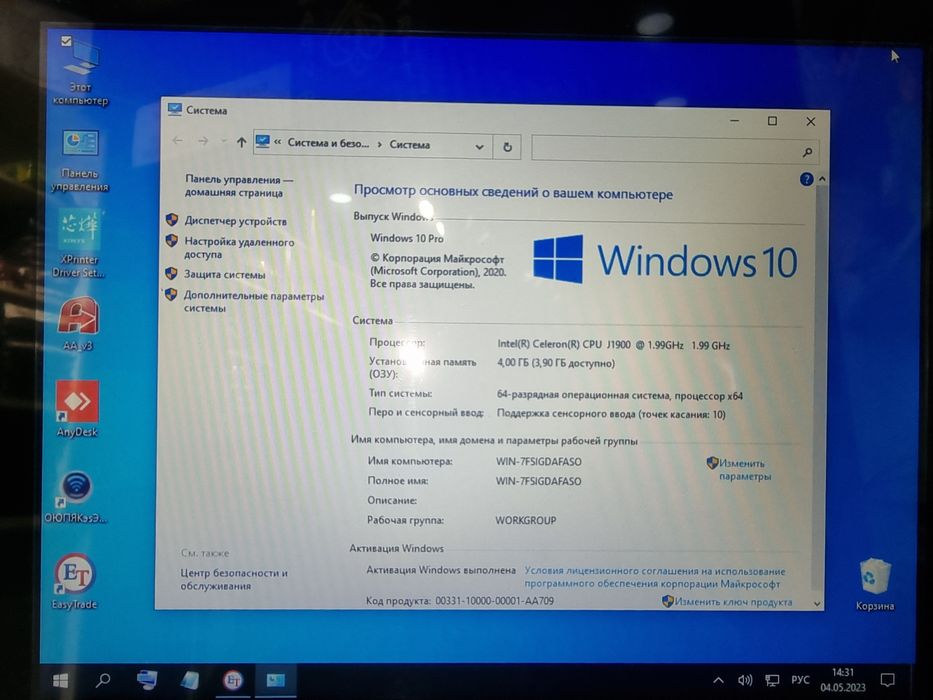Minimize the Система window
The image size is (933, 700).
(x=734, y=120)
